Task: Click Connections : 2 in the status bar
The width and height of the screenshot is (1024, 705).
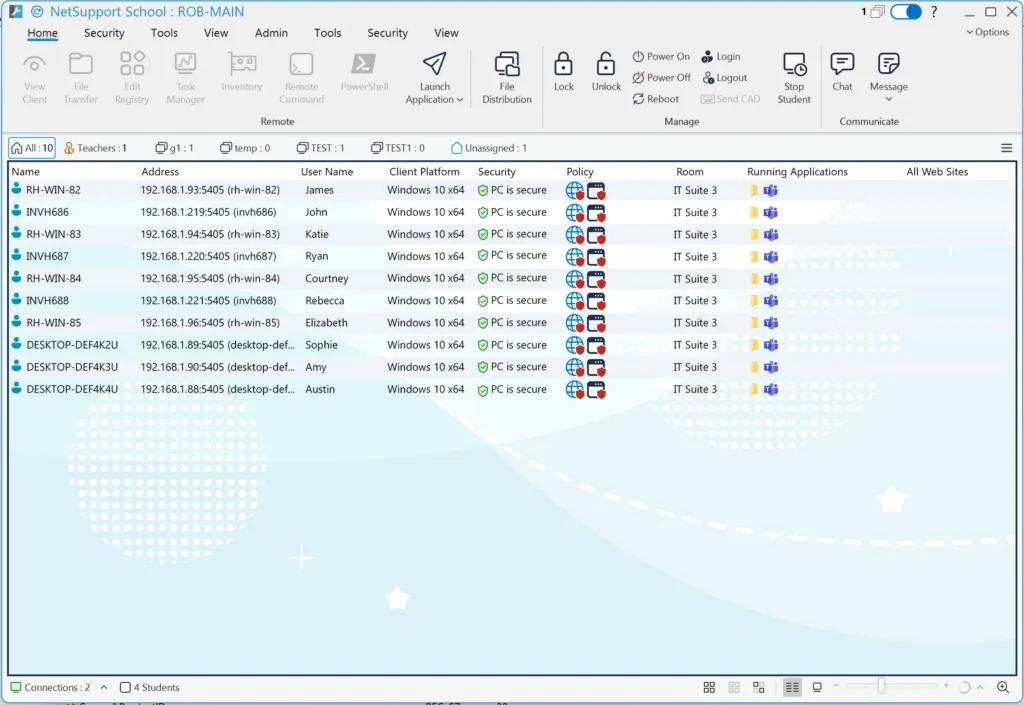Action: coord(50,687)
